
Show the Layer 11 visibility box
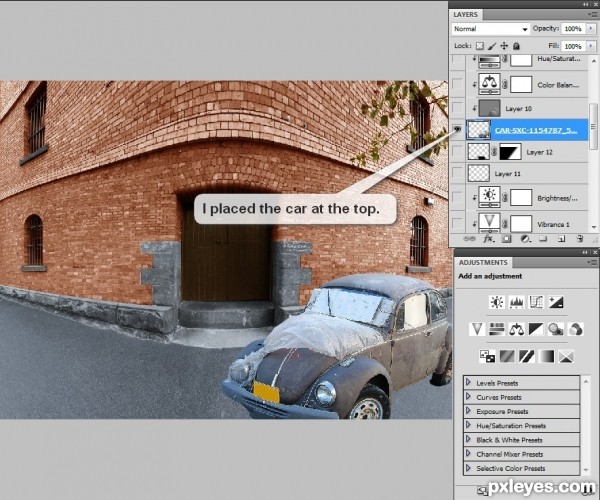tap(457, 173)
